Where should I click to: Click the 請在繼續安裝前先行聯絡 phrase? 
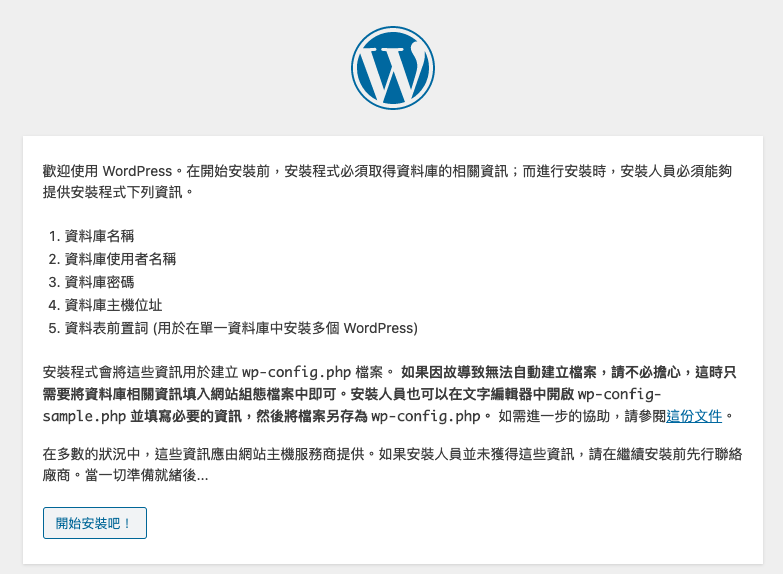pyautogui.click(x=666, y=454)
